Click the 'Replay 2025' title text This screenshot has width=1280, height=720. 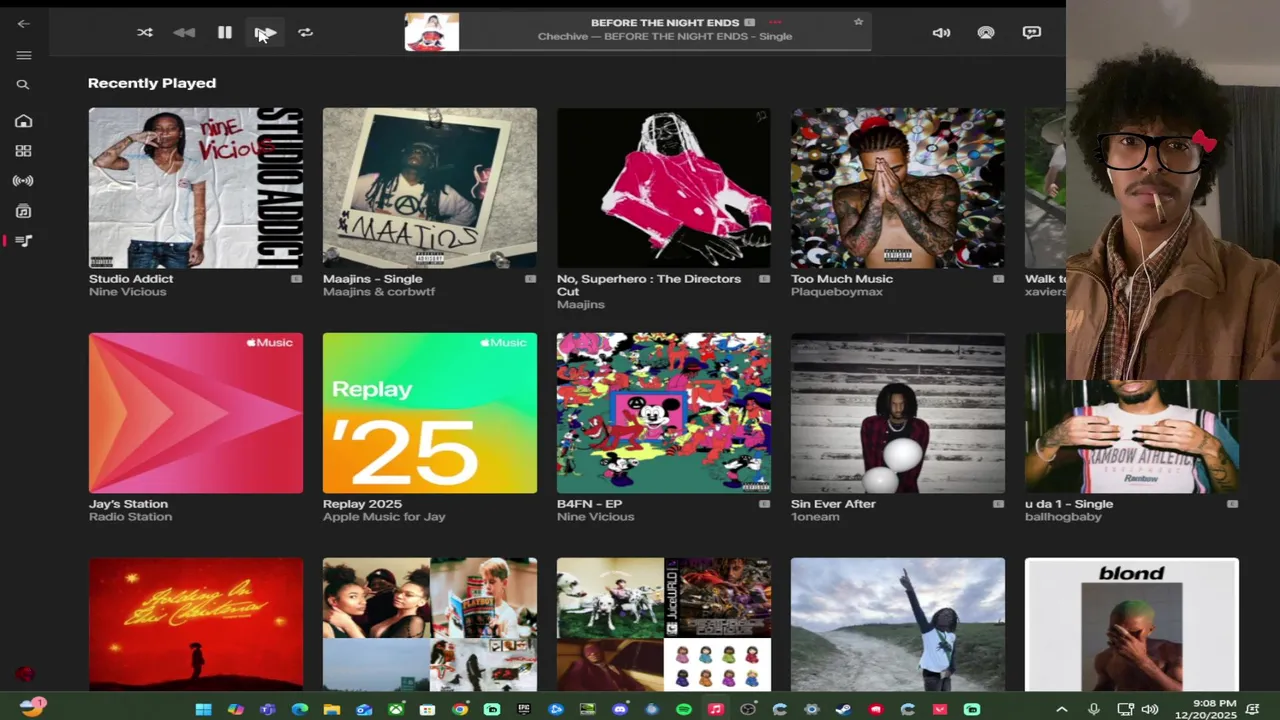[x=362, y=504]
